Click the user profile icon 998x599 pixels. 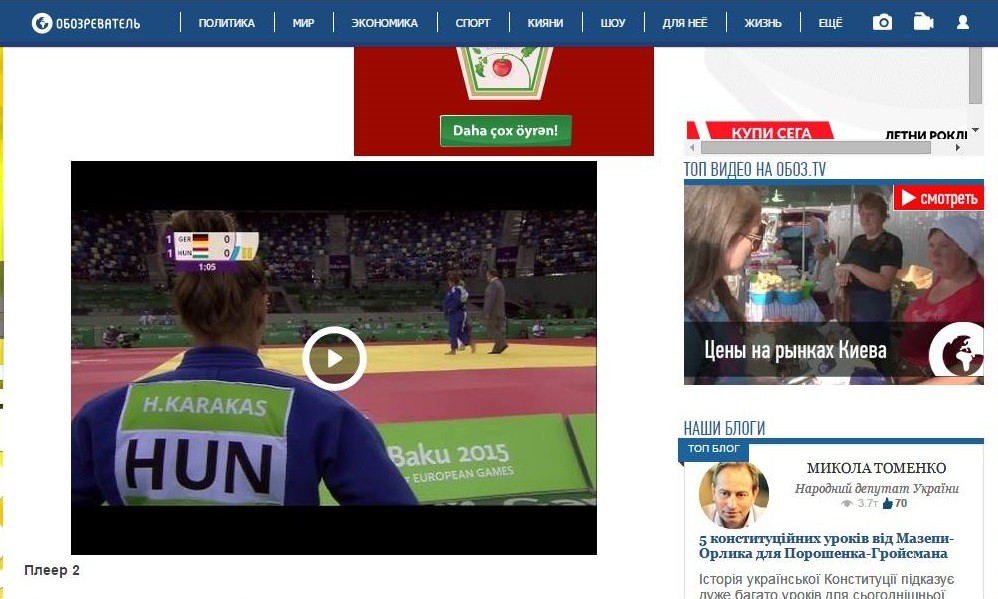[x=963, y=22]
